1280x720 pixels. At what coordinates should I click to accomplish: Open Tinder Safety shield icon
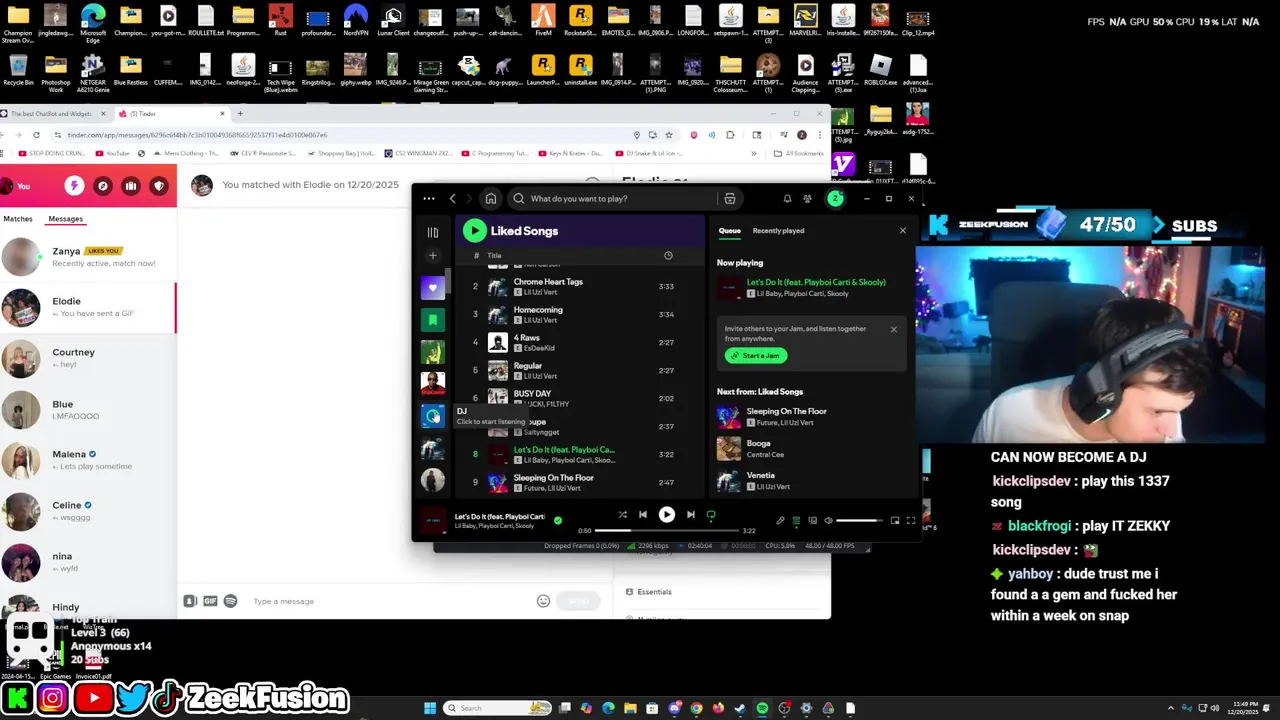pyautogui.click(x=158, y=186)
